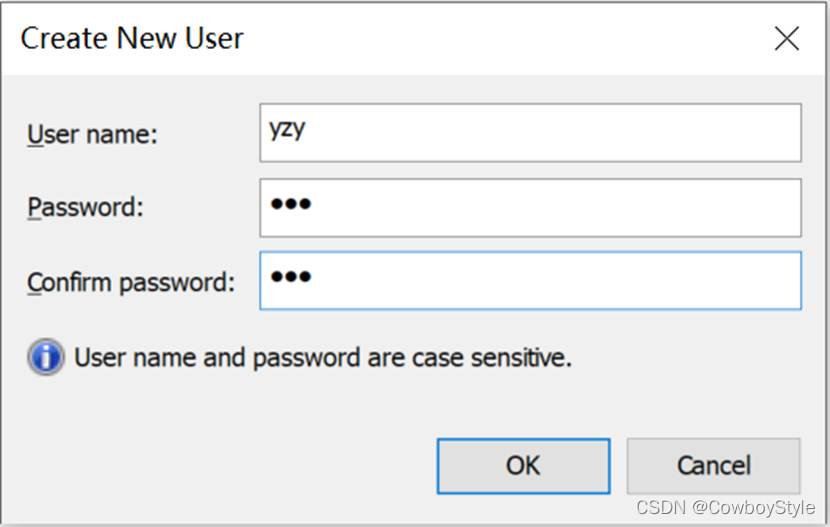Click the masked dots in Confirm password field

click(291, 277)
